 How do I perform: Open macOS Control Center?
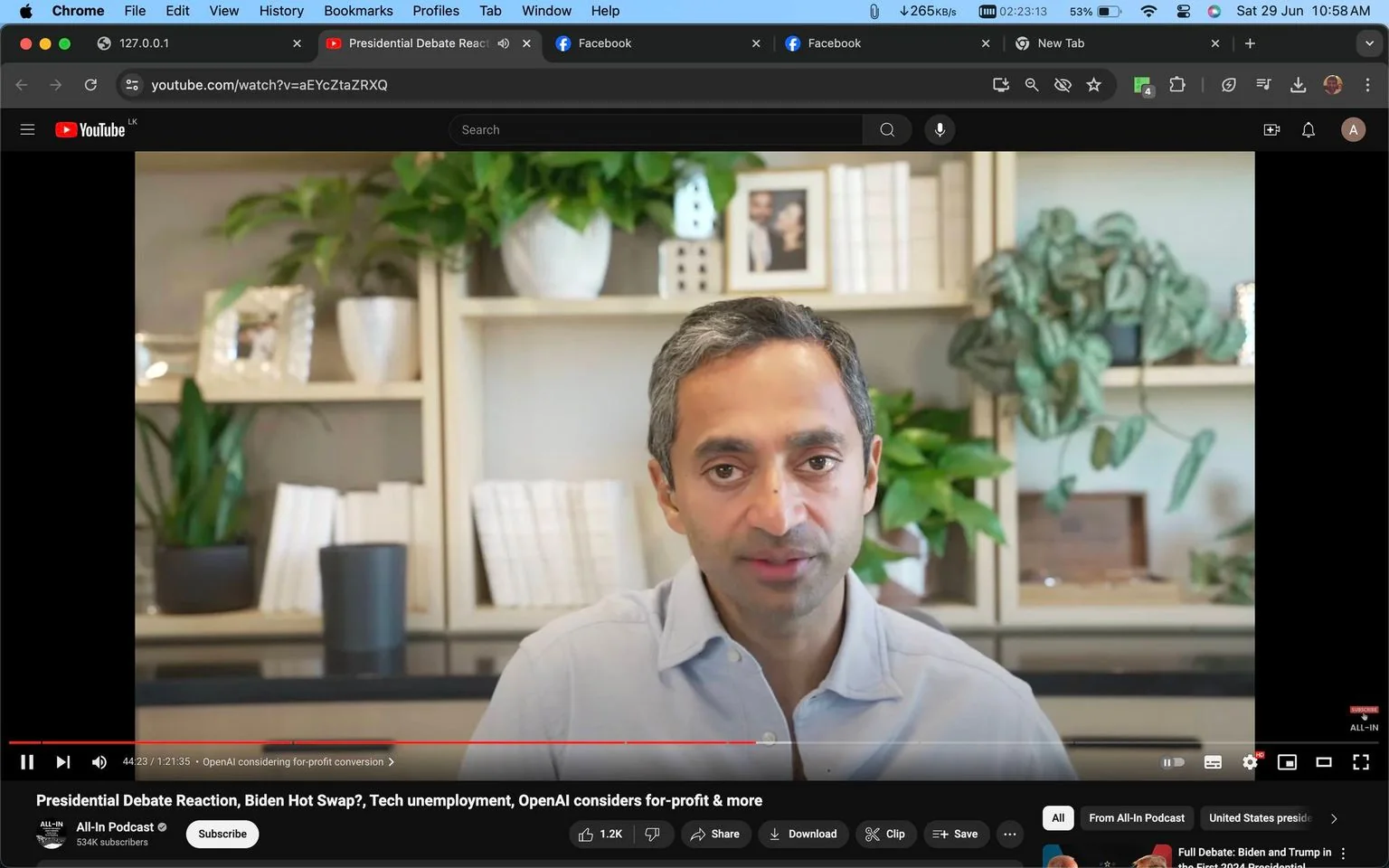1184,11
